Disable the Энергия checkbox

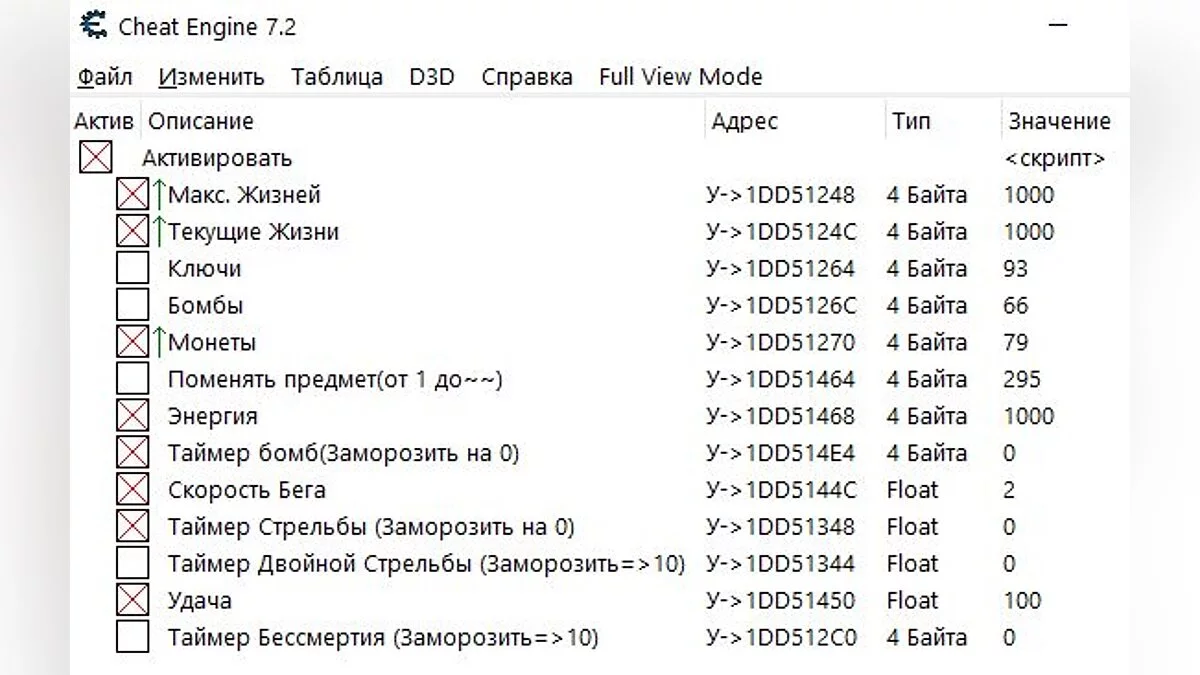[132, 416]
